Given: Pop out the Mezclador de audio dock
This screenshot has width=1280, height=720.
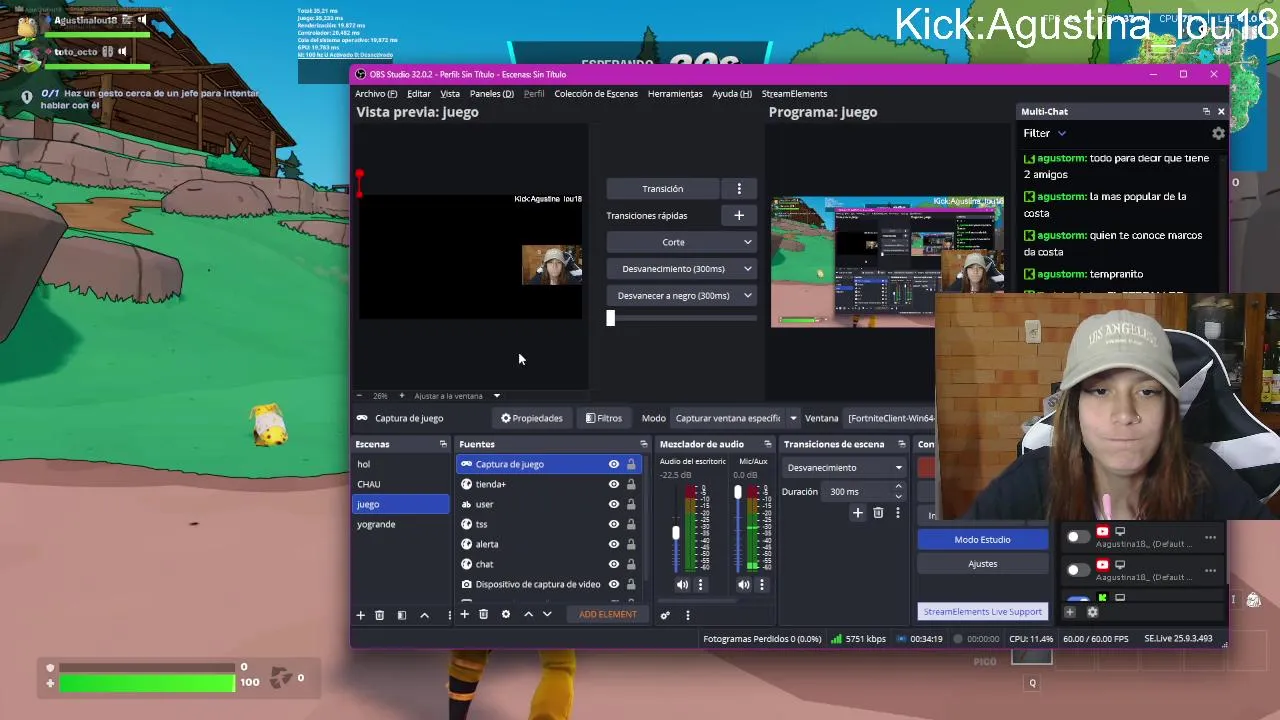Looking at the screenshot, I should click(768, 444).
